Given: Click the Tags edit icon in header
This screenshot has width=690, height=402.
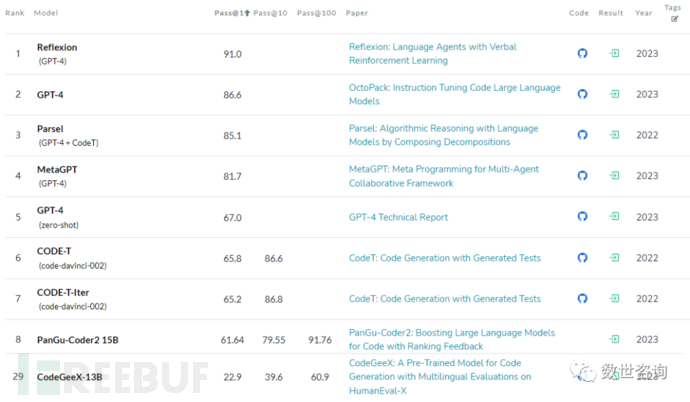Looking at the screenshot, I should (x=675, y=18).
